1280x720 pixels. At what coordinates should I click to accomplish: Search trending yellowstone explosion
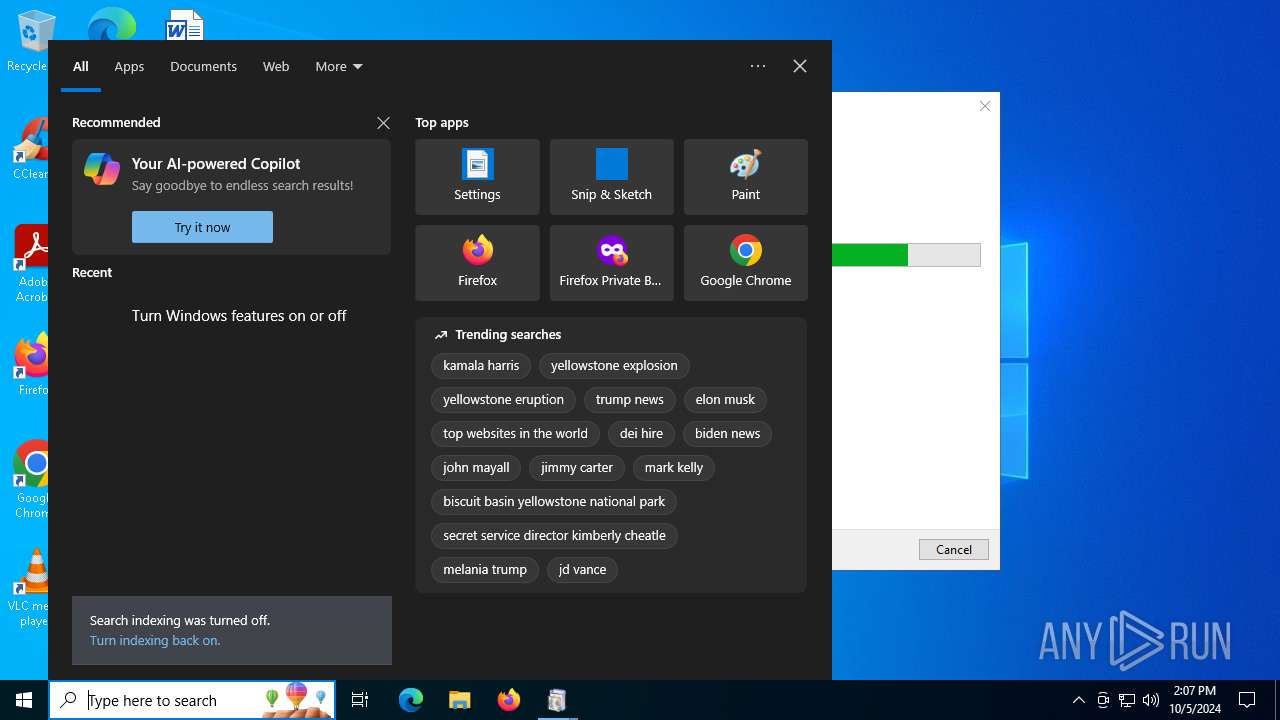pos(614,366)
